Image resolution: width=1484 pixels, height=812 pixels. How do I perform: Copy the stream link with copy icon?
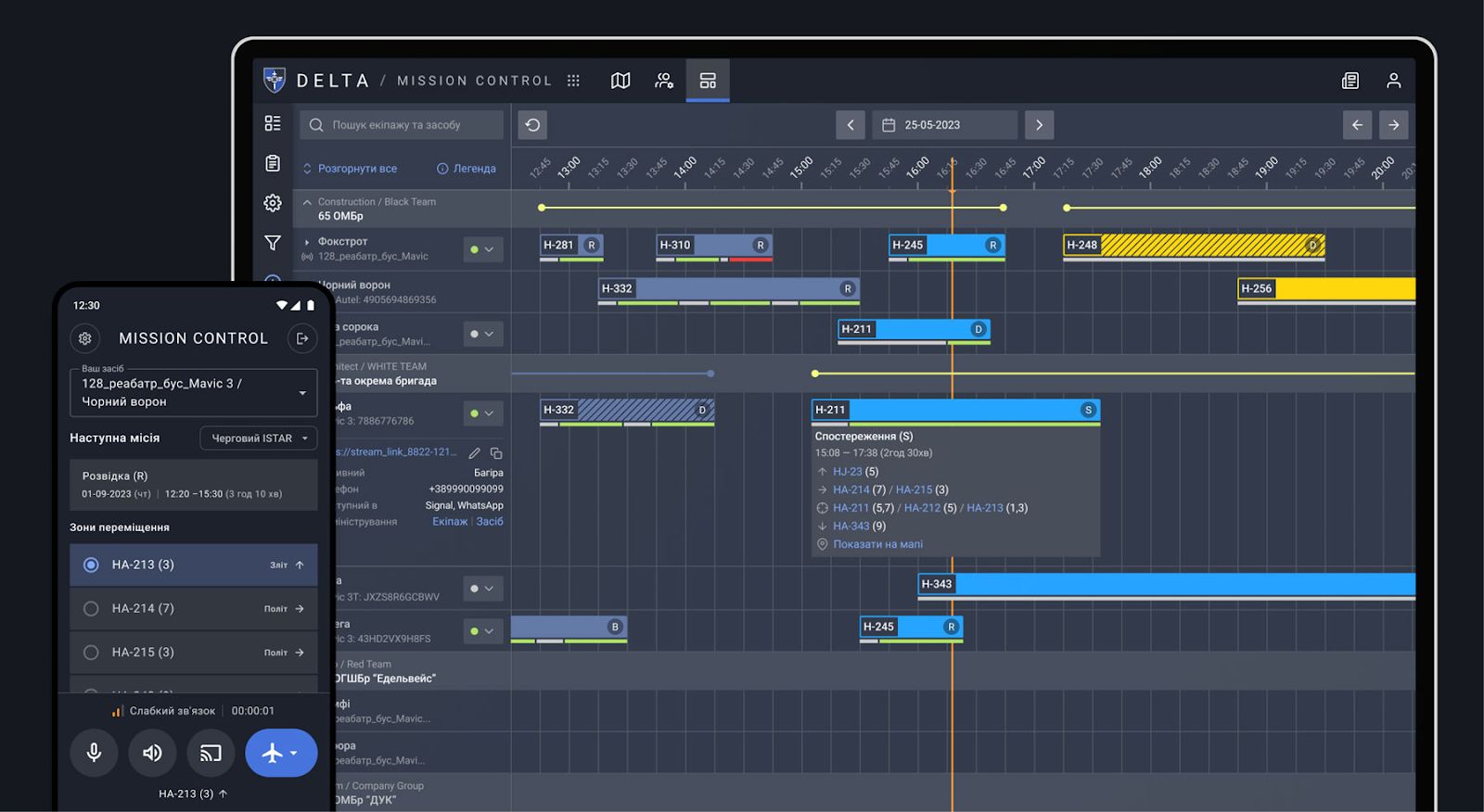tap(496, 453)
